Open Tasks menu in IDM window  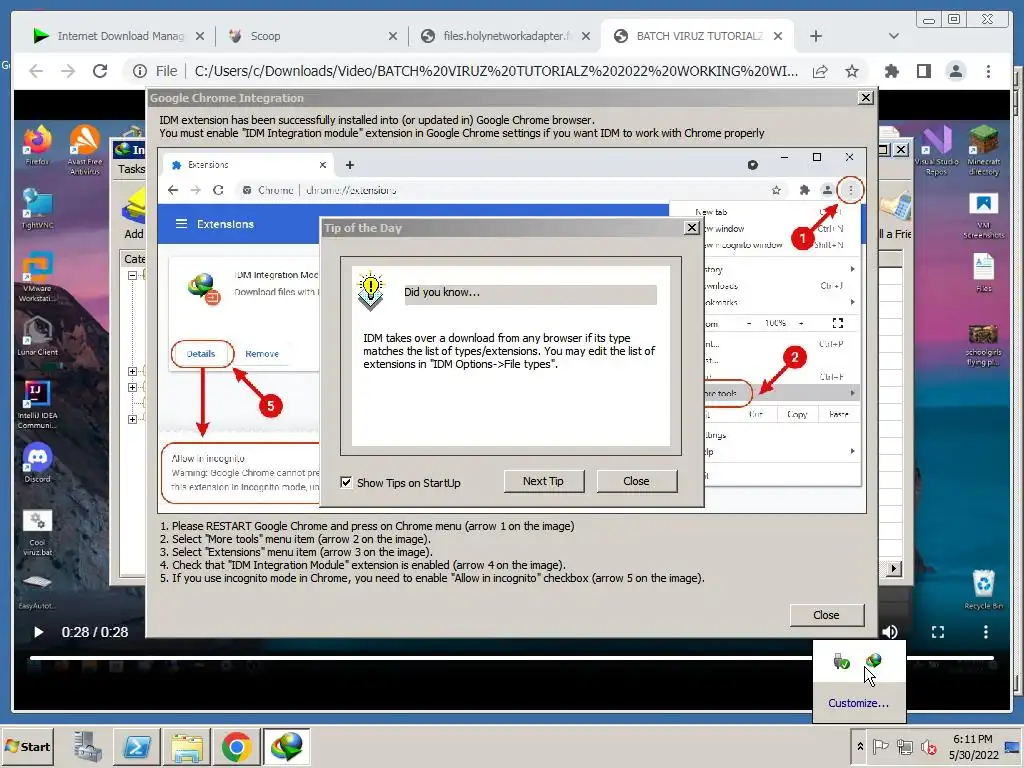(x=131, y=169)
